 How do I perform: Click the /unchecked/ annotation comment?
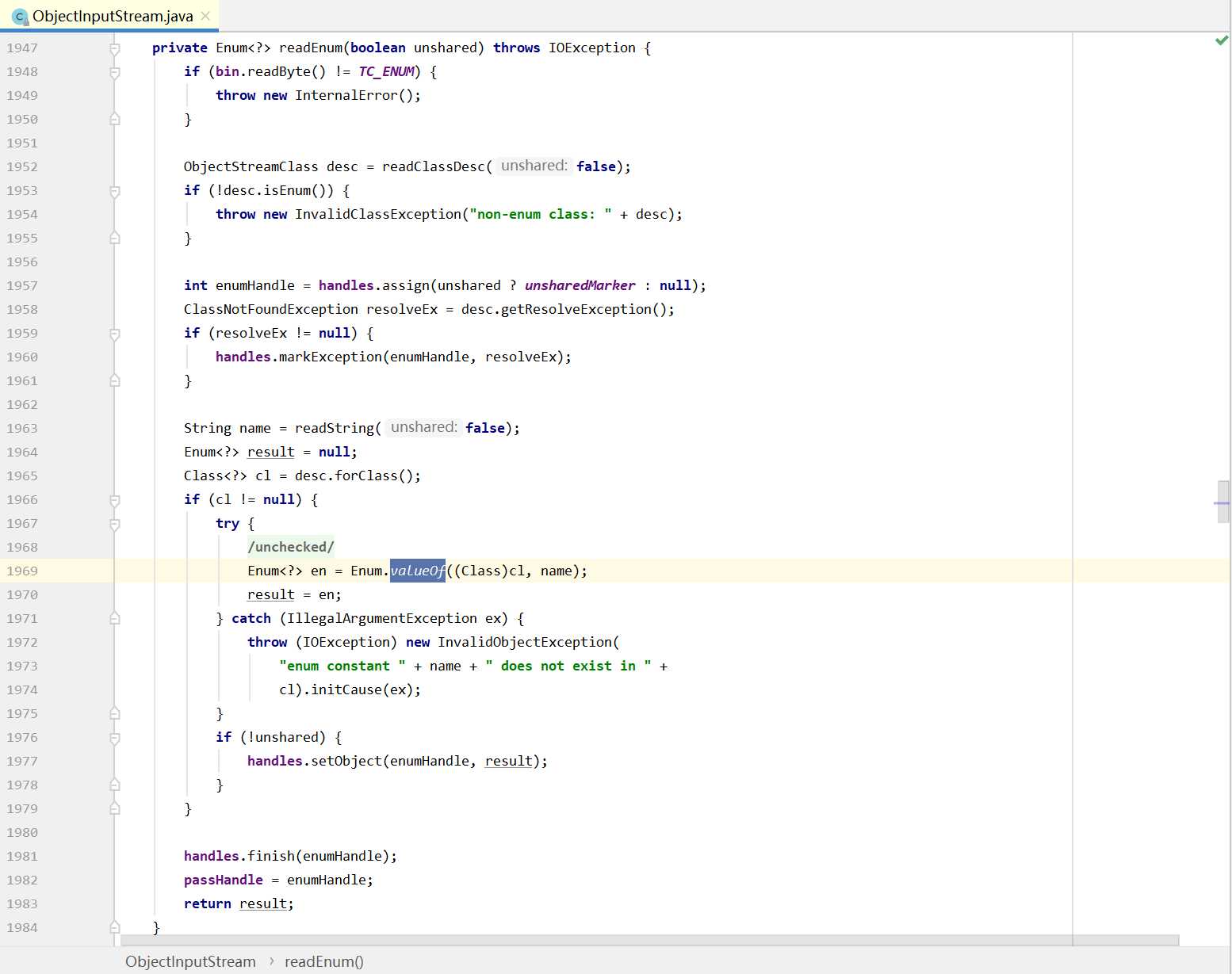291,547
